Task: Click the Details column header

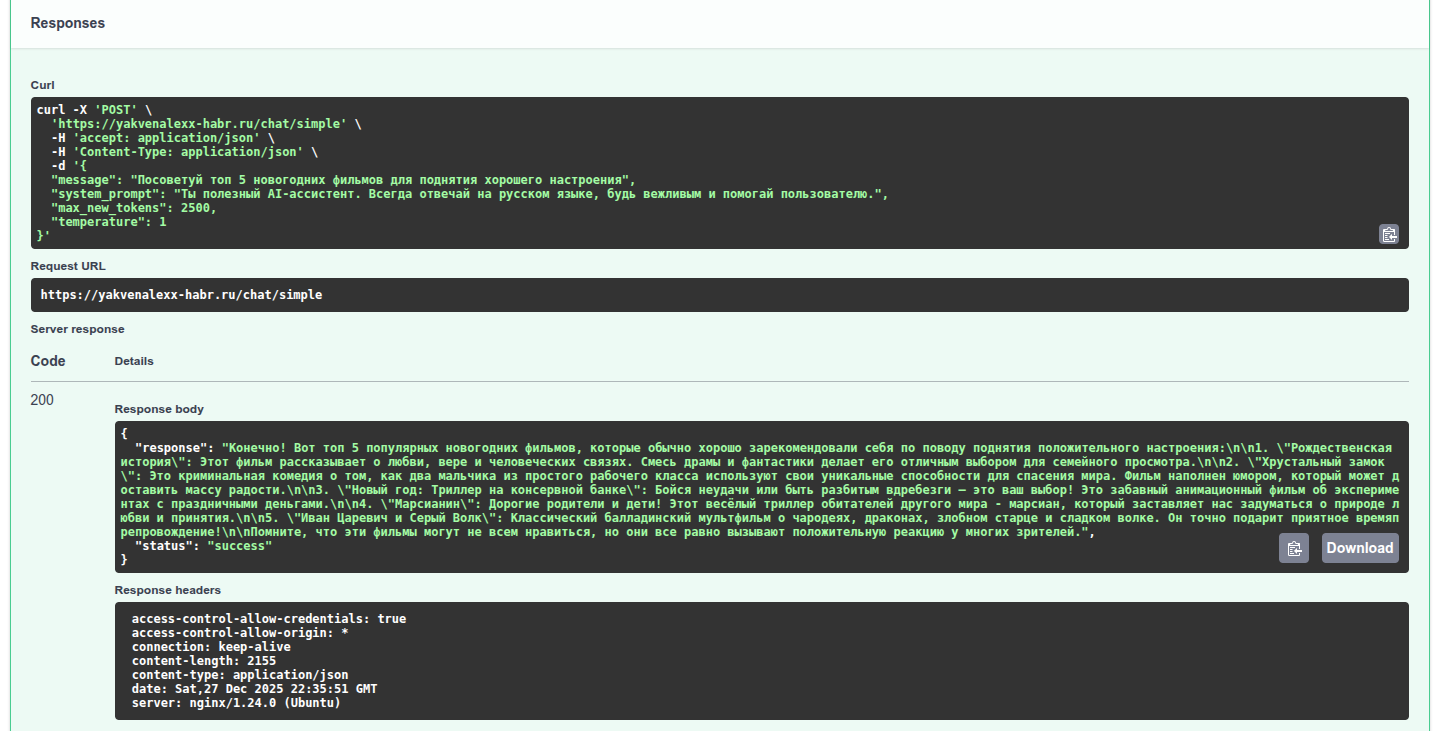Action: 134,361
